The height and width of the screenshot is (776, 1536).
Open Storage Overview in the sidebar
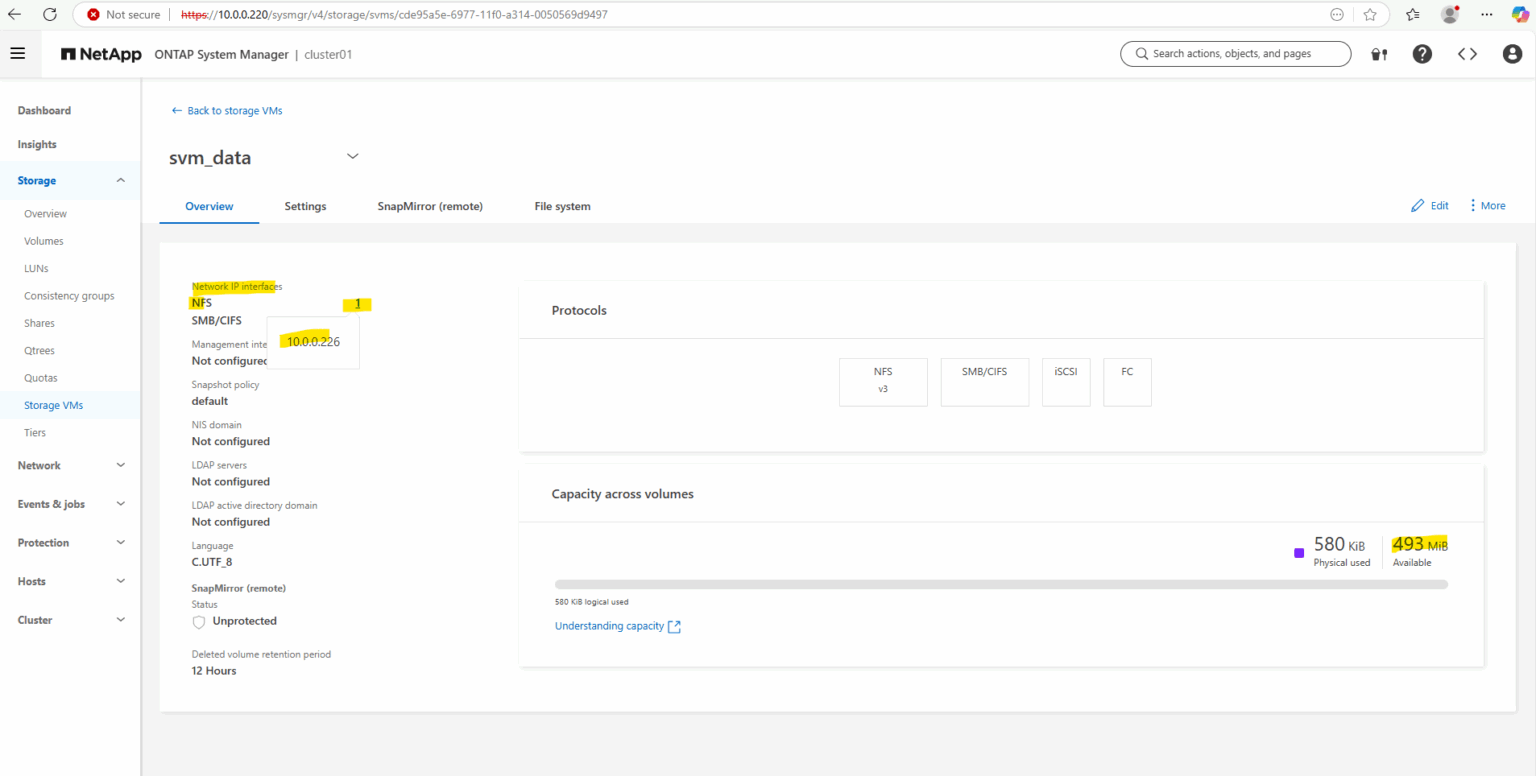click(45, 214)
